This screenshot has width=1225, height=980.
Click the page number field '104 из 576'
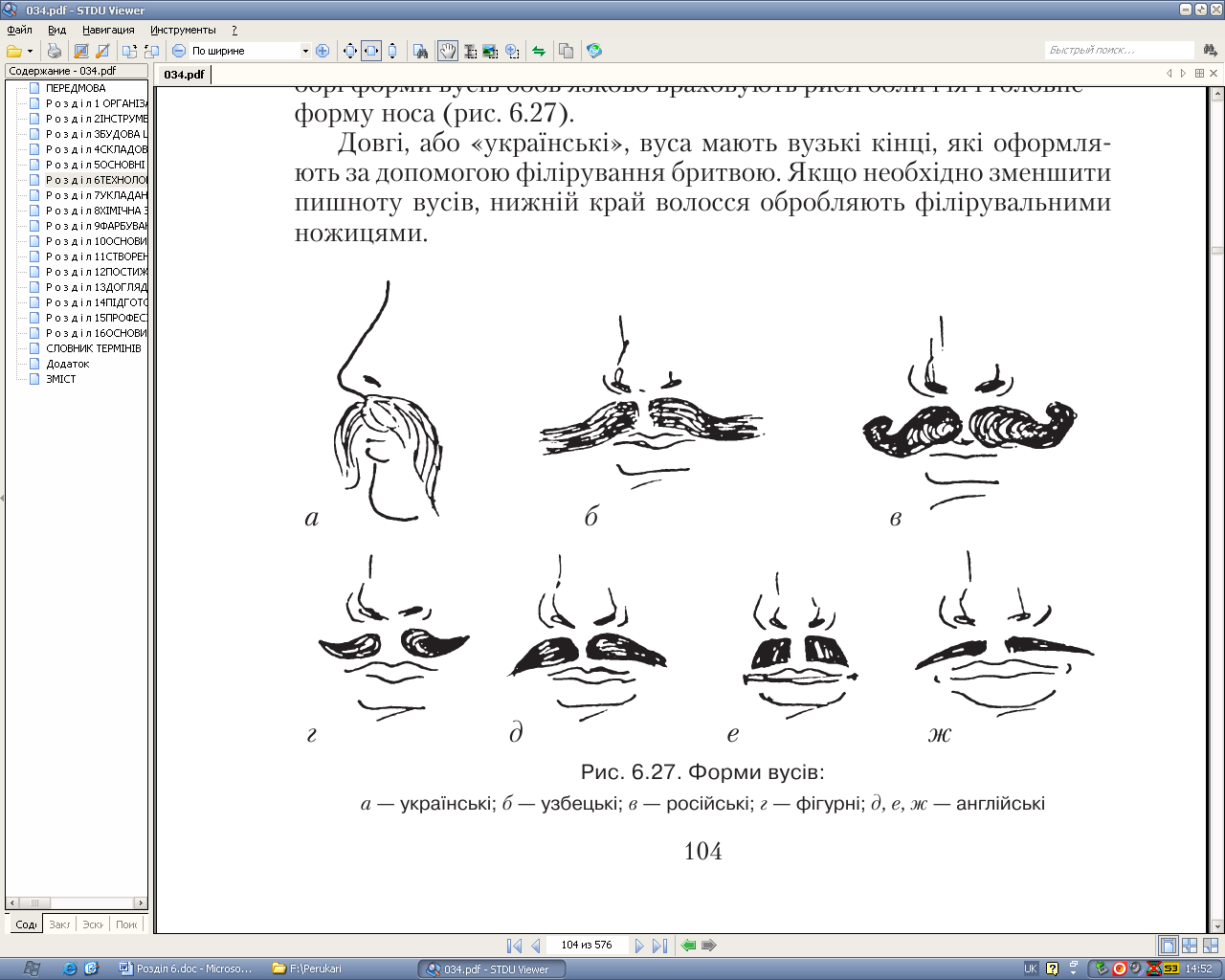(x=587, y=945)
